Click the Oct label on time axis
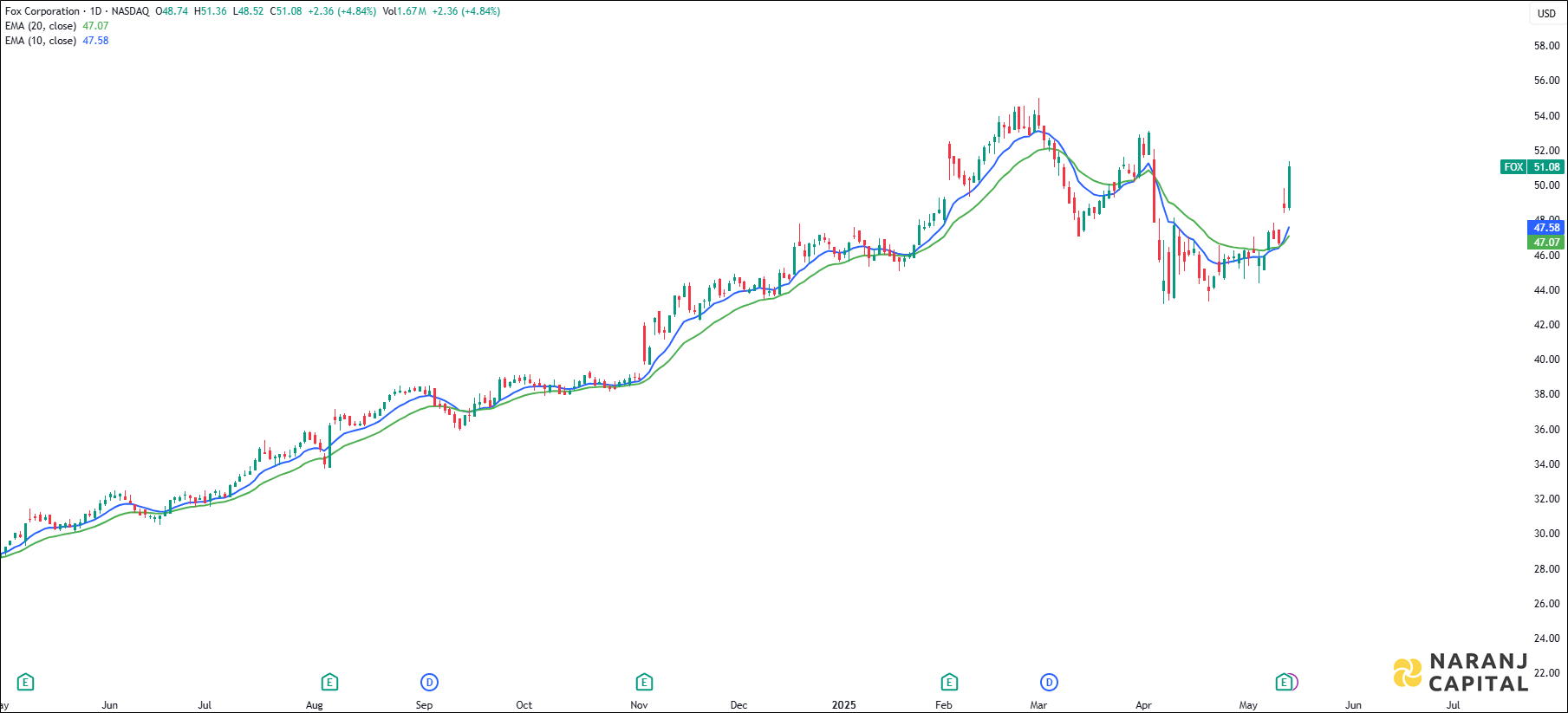 (x=524, y=705)
